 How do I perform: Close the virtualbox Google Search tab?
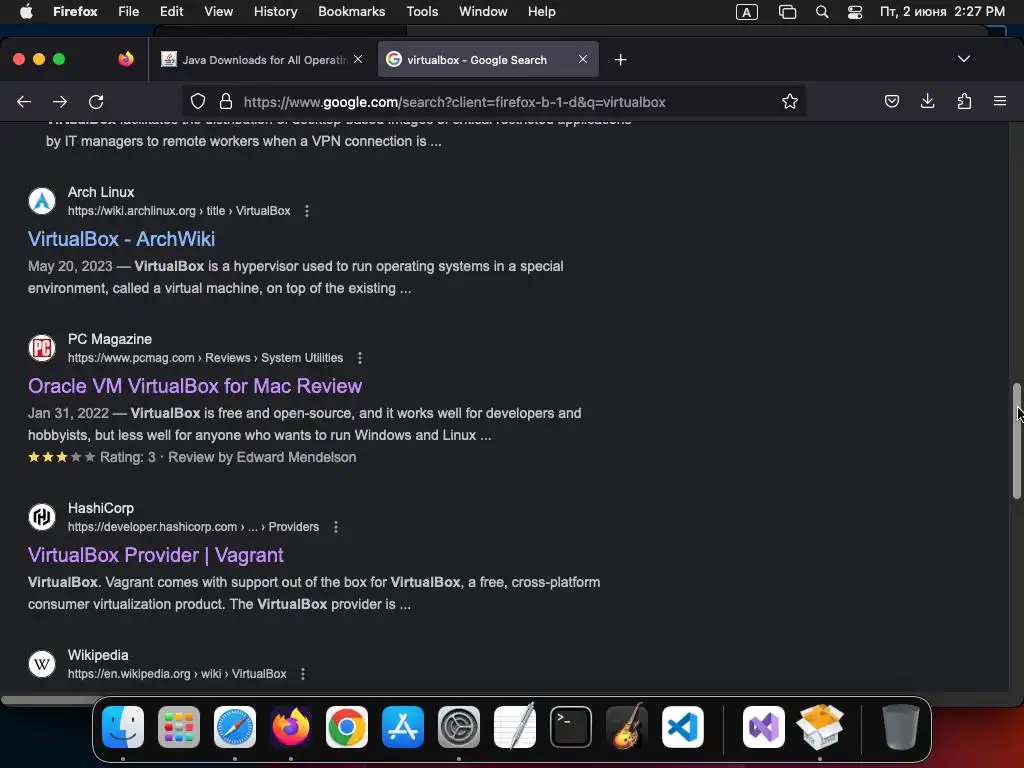[x=583, y=59]
